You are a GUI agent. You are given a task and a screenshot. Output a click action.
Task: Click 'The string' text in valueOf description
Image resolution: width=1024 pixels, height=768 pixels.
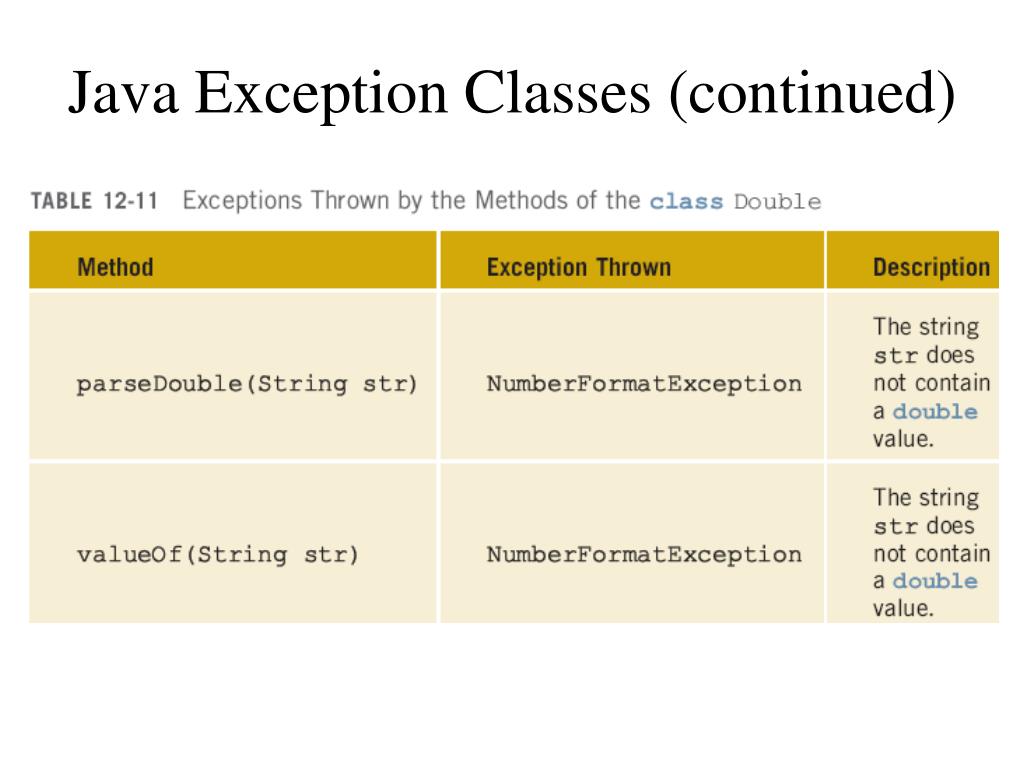pyautogui.click(x=926, y=498)
